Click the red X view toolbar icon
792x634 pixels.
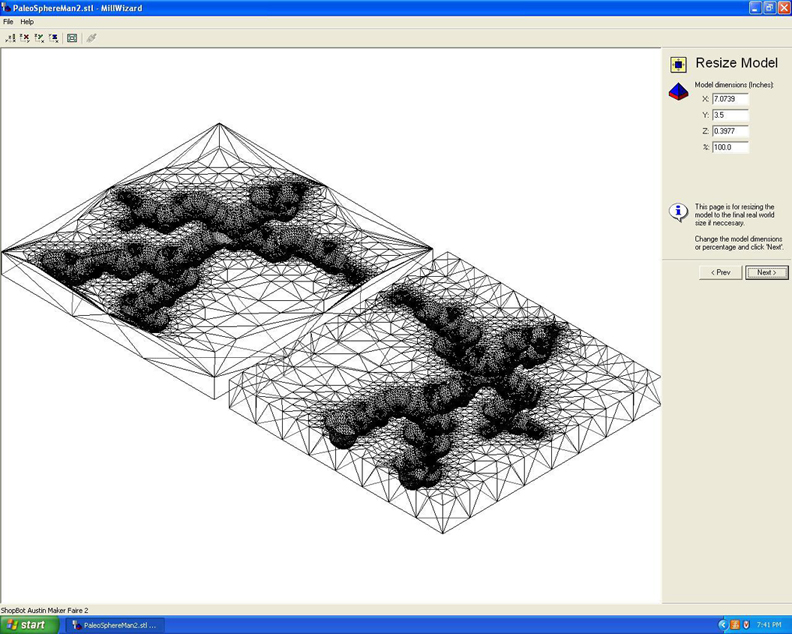coord(25,38)
